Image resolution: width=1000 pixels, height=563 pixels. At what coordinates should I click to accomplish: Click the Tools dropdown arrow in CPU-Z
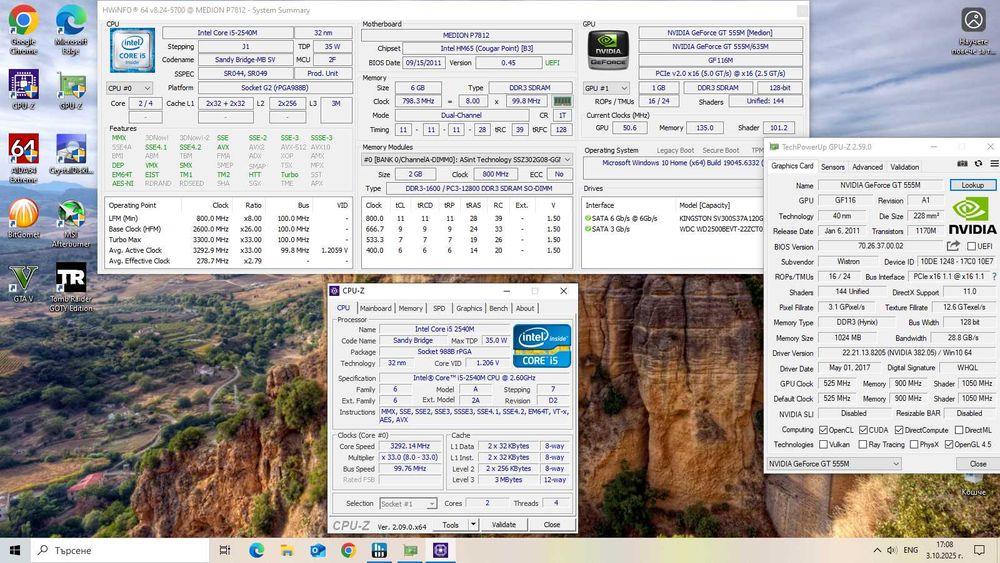click(x=473, y=524)
